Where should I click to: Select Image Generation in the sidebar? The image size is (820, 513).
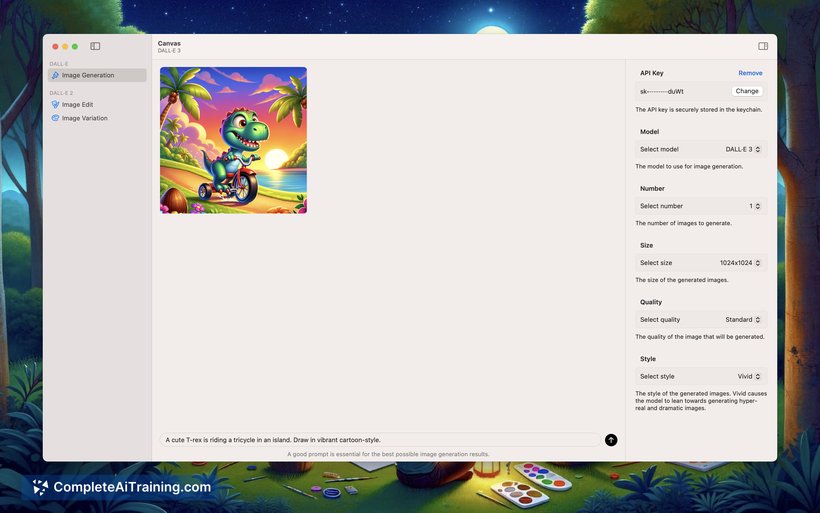(88, 75)
